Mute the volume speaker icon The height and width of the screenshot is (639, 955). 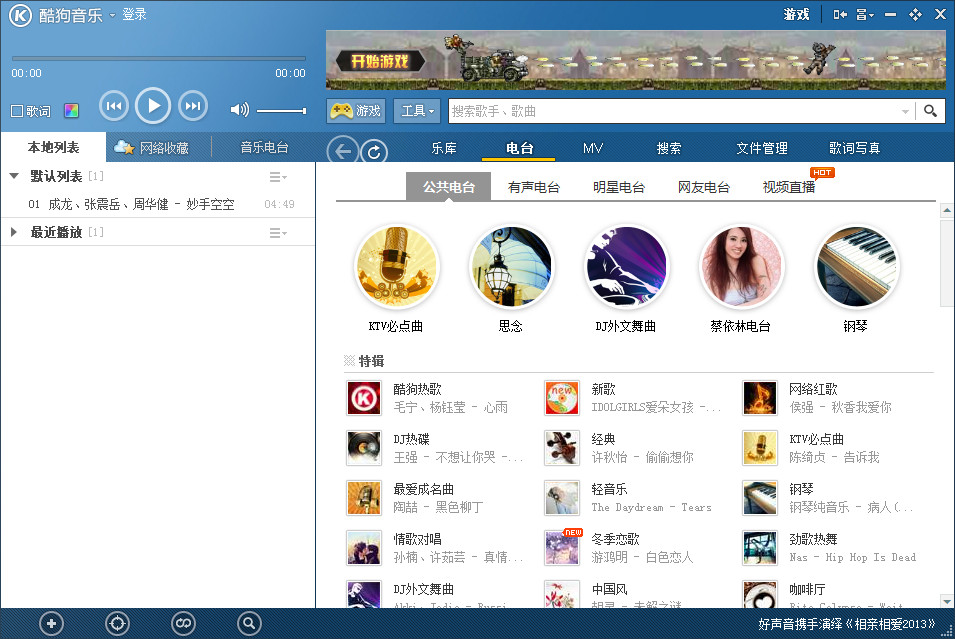pyautogui.click(x=239, y=110)
